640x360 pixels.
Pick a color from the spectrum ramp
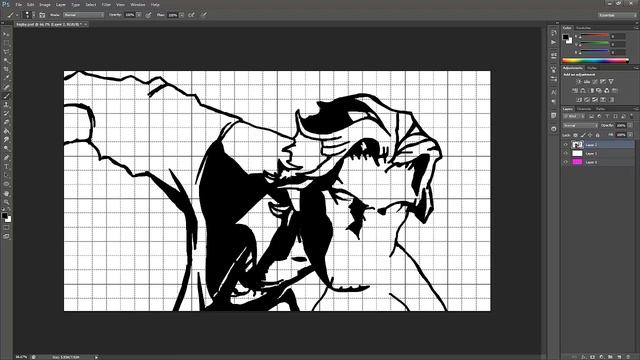pyautogui.click(x=595, y=61)
